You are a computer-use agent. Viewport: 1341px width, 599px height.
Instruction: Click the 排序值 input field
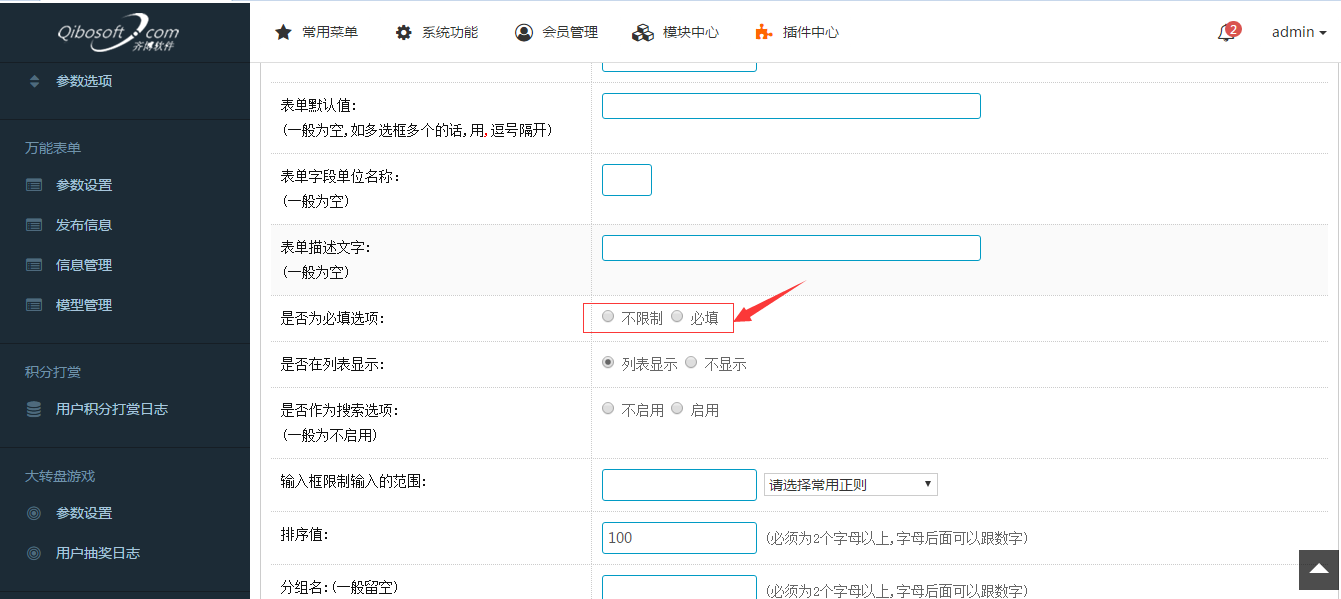(x=679, y=538)
